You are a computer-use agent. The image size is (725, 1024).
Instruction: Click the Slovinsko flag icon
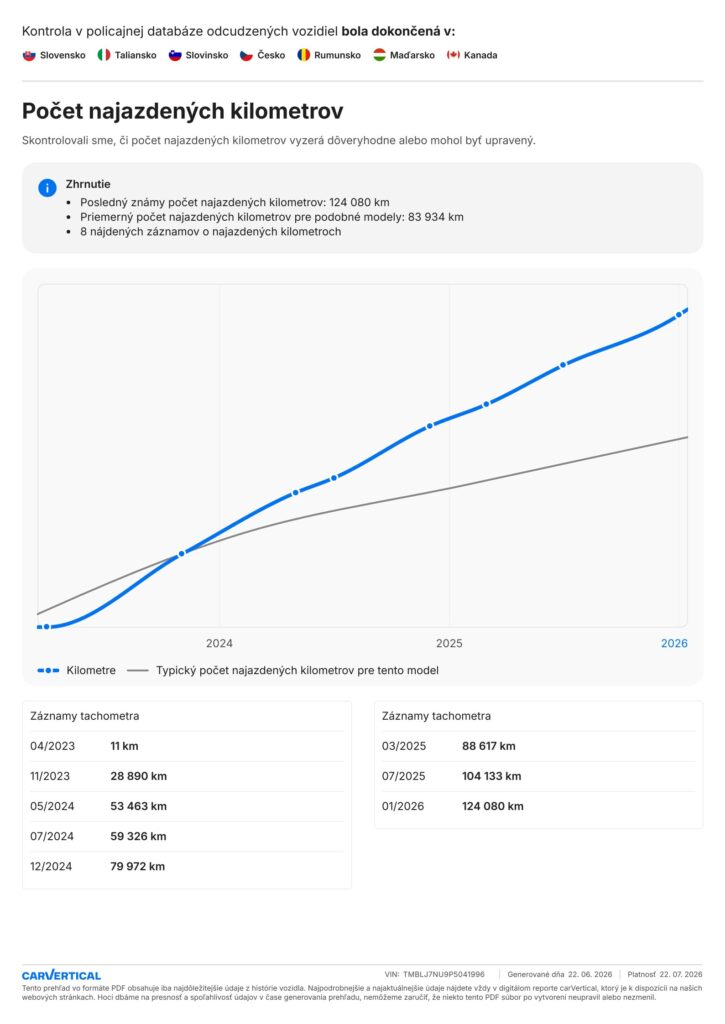point(174,56)
